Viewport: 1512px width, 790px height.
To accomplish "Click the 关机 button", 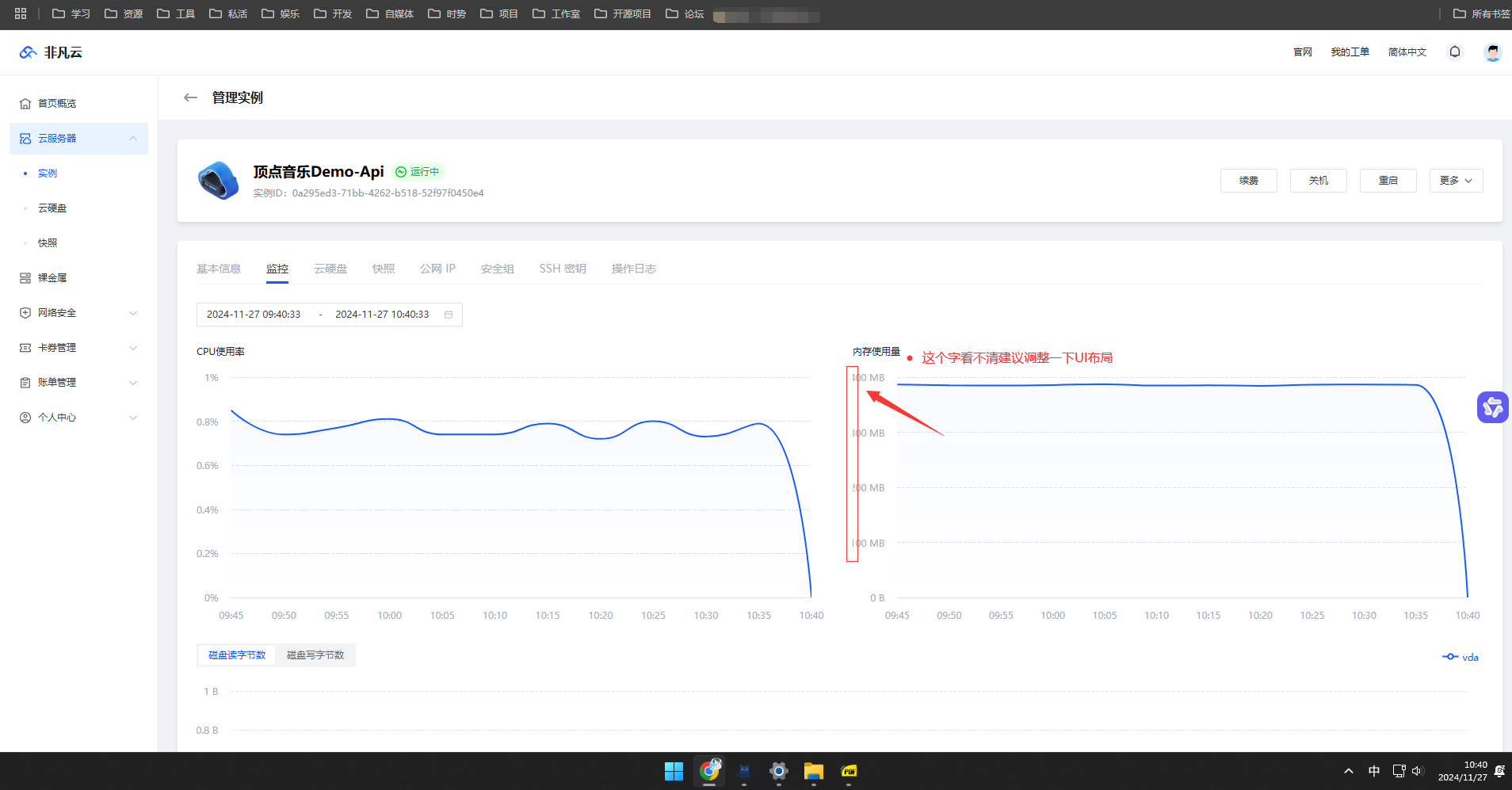I will pyautogui.click(x=1319, y=181).
